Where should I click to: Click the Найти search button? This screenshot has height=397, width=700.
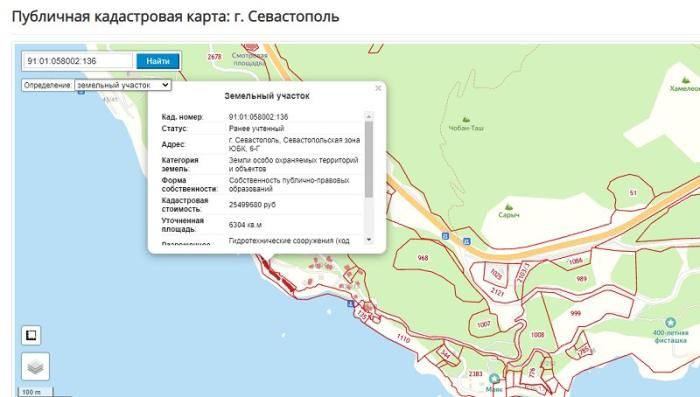[x=158, y=61]
